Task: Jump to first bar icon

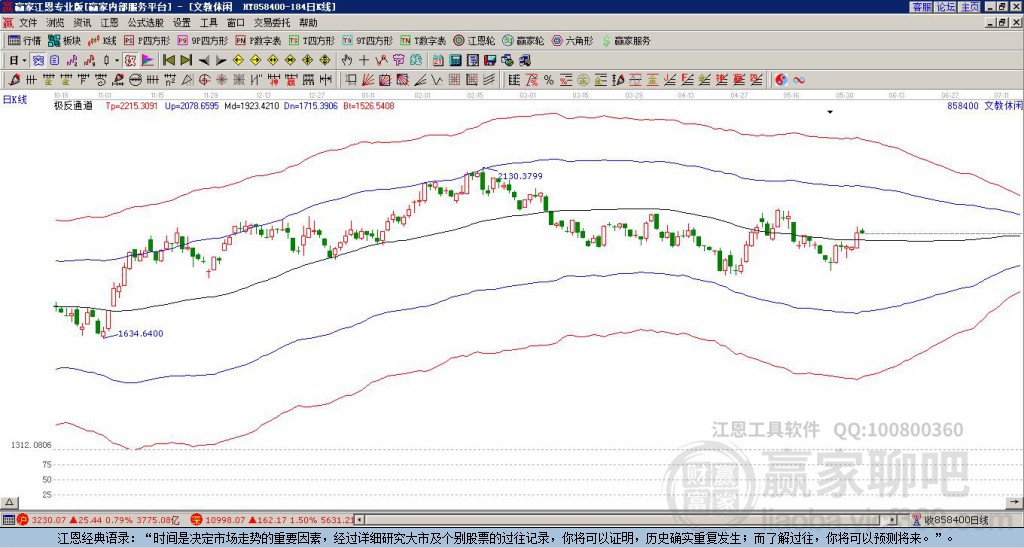Action: point(168,61)
